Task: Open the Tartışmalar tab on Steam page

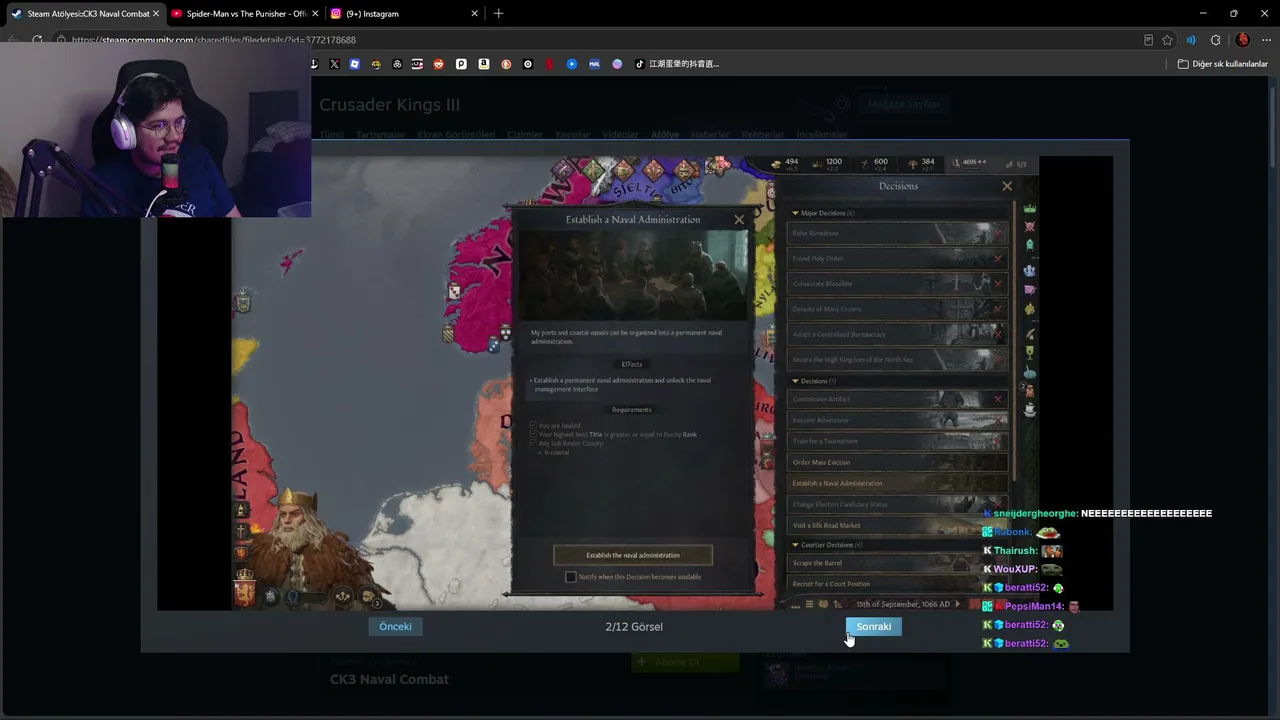Action: (x=381, y=135)
